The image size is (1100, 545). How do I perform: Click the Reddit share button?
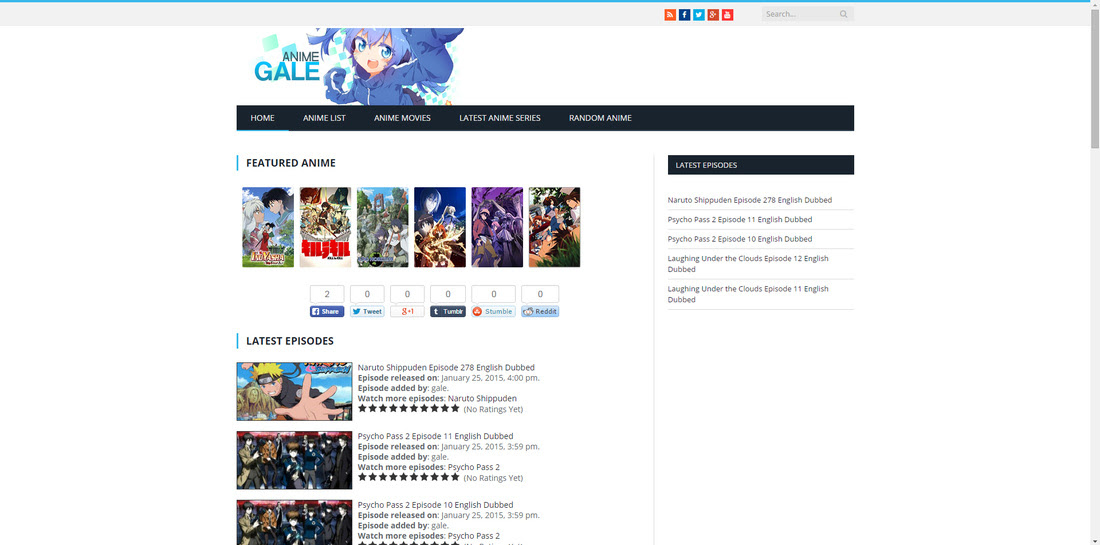coord(540,311)
